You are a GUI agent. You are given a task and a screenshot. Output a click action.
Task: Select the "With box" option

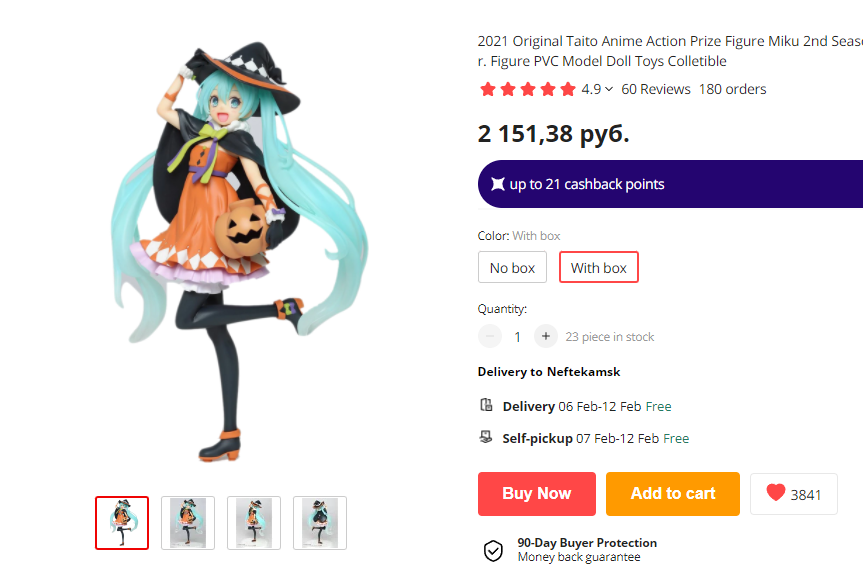coord(598,267)
